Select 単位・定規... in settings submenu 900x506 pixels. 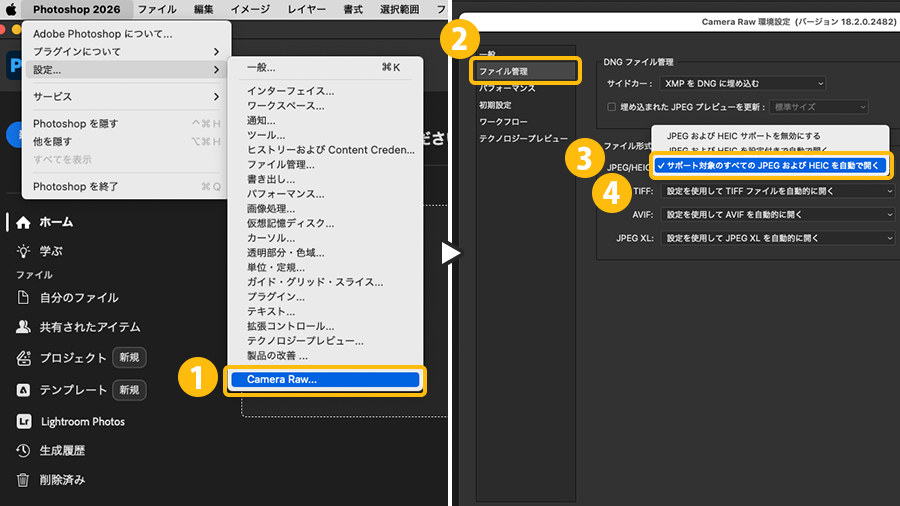coord(325,267)
